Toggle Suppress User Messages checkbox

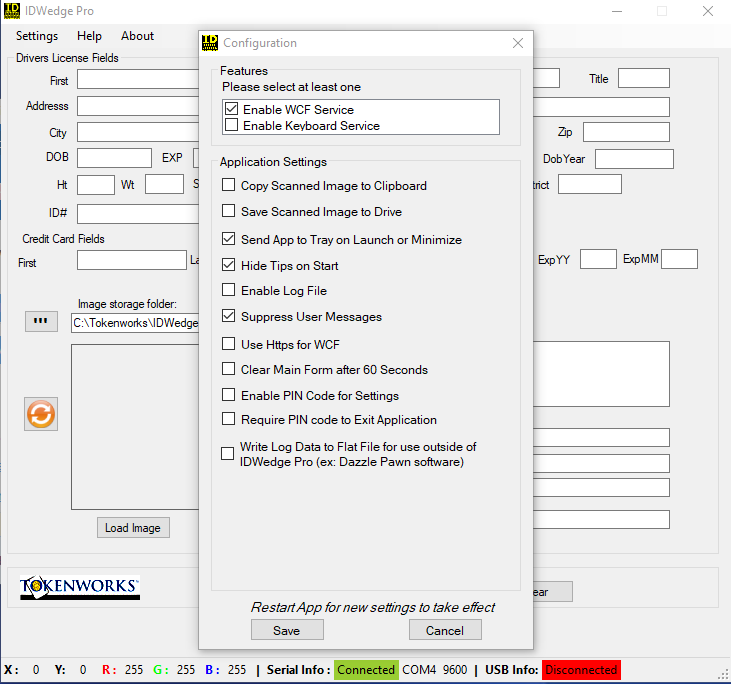point(228,316)
